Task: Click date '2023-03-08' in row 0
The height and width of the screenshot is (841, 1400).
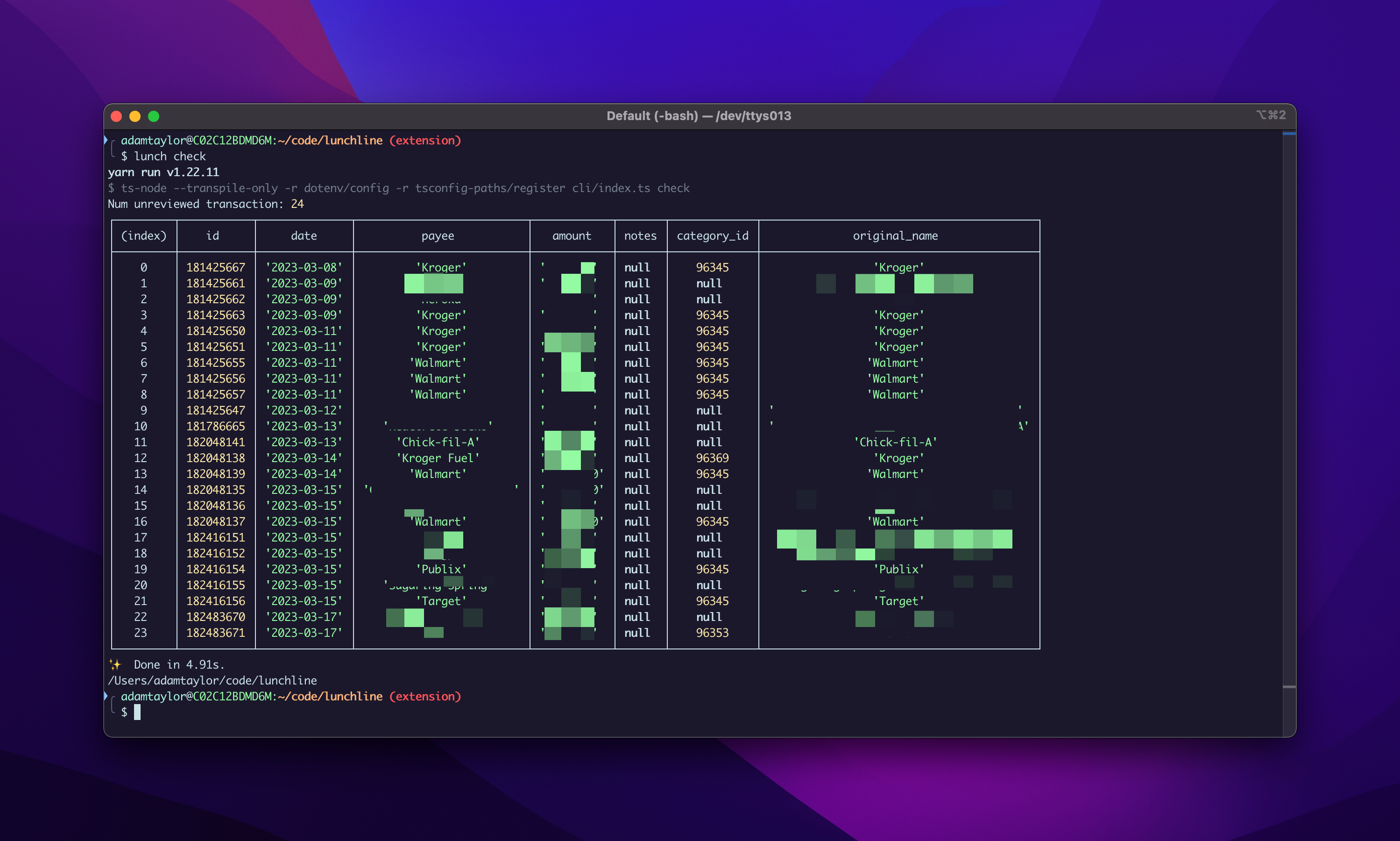Action: 304,268
